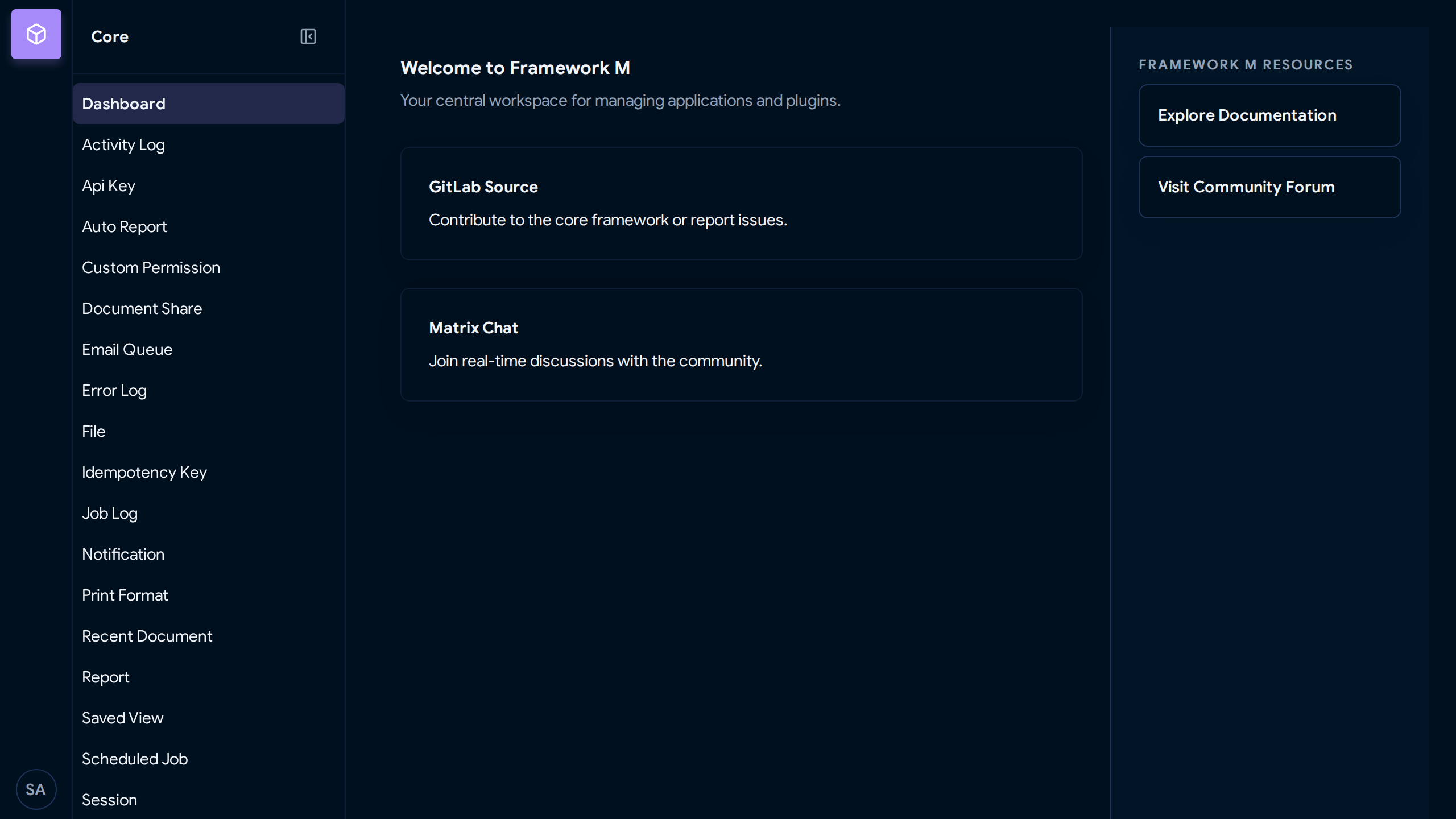This screenshot has width=1456, height=819.
Task: Open the Email Queue item
Action: pyautogui.click(x=209, y=349)
